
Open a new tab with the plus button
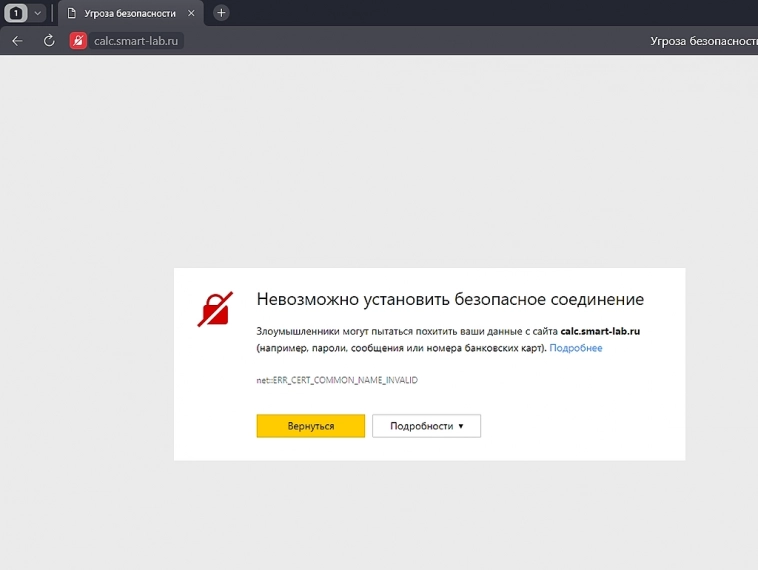221,13
